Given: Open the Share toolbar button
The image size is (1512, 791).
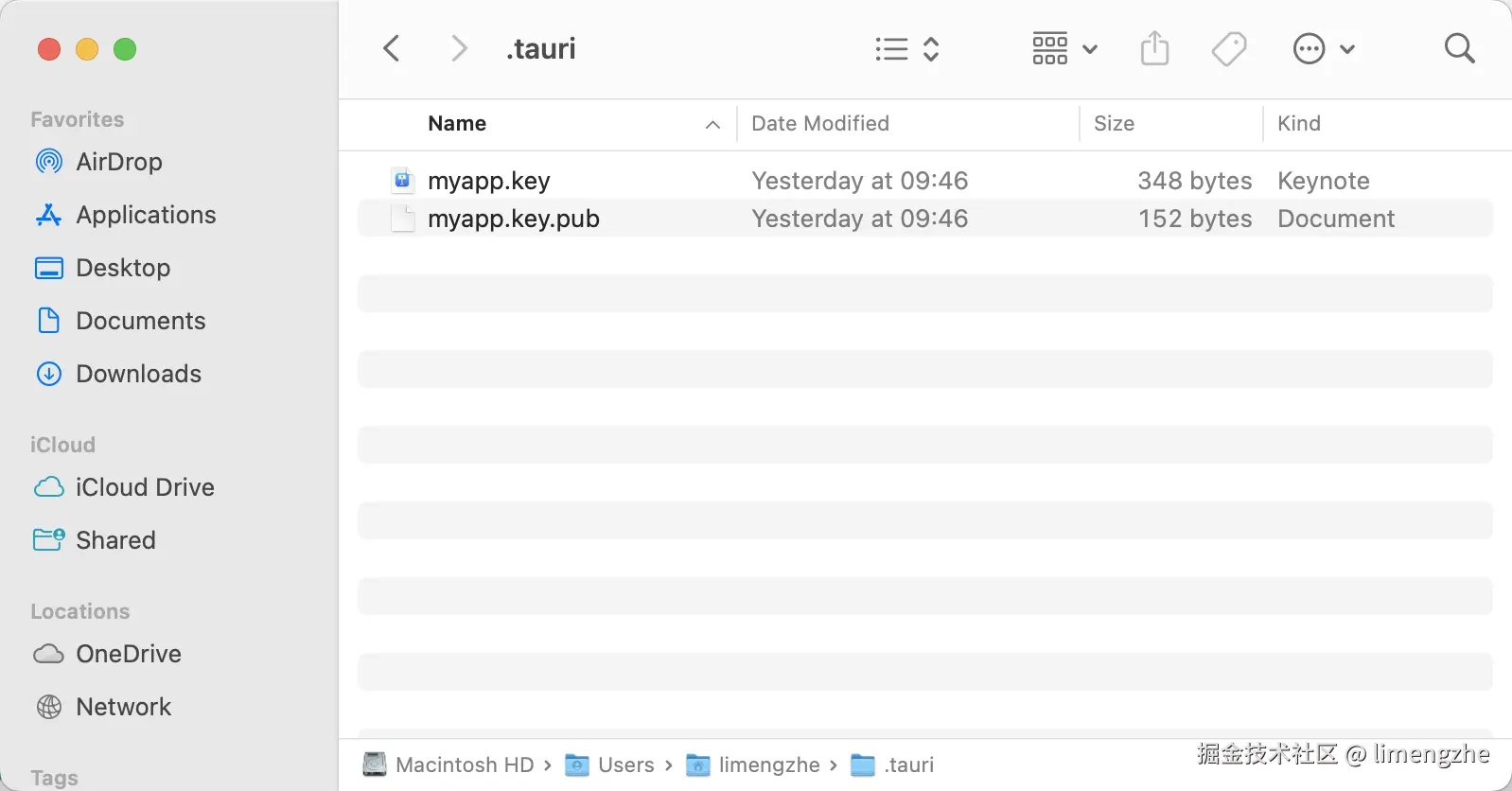Looking at the screenshot, I should tap(1154, 48).
